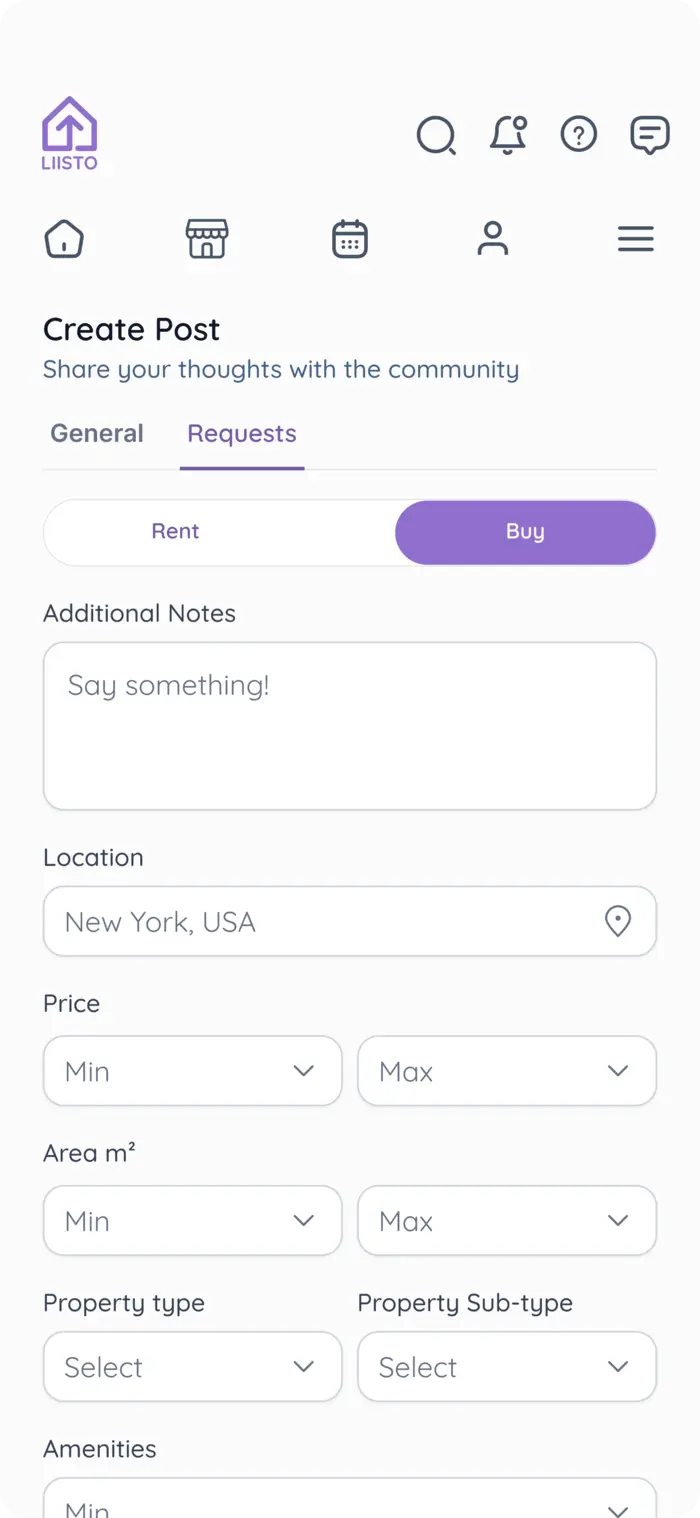Image resolution: width=700 pixels, height=1518 pixels.
Task: Expand the Price Min dropdown
Action: tap(192, 1071)
